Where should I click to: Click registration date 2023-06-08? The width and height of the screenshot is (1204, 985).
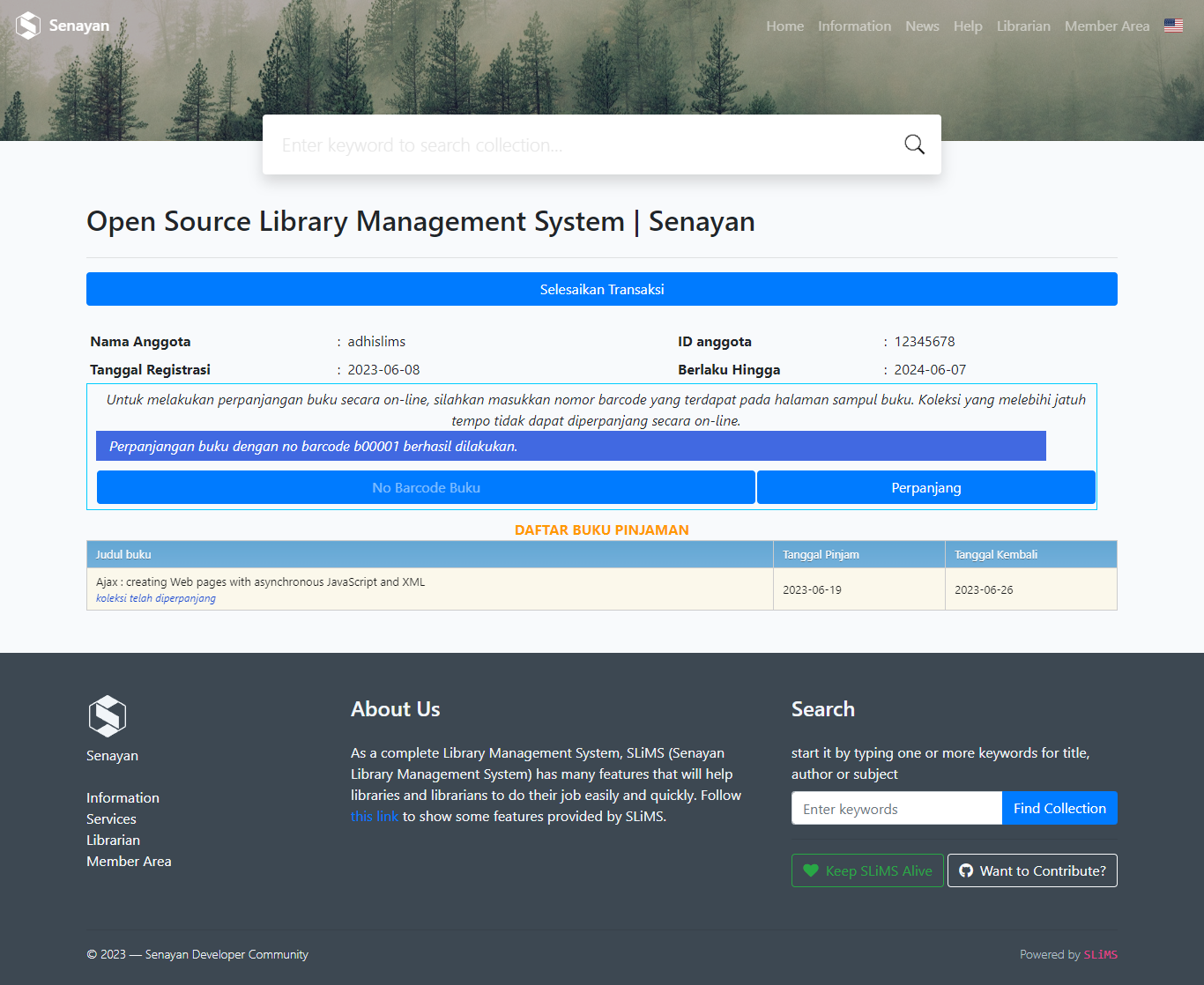click(x=383, y=370)
